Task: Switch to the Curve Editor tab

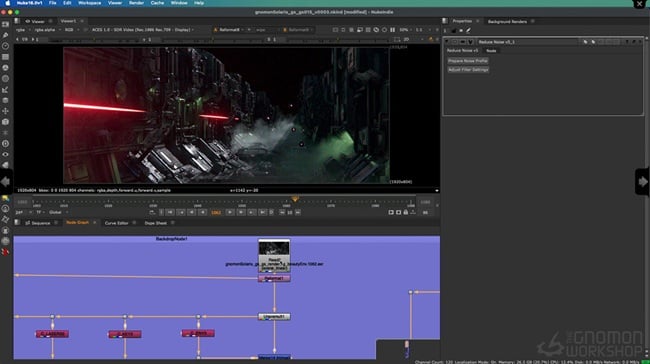Action: point(116,223)
